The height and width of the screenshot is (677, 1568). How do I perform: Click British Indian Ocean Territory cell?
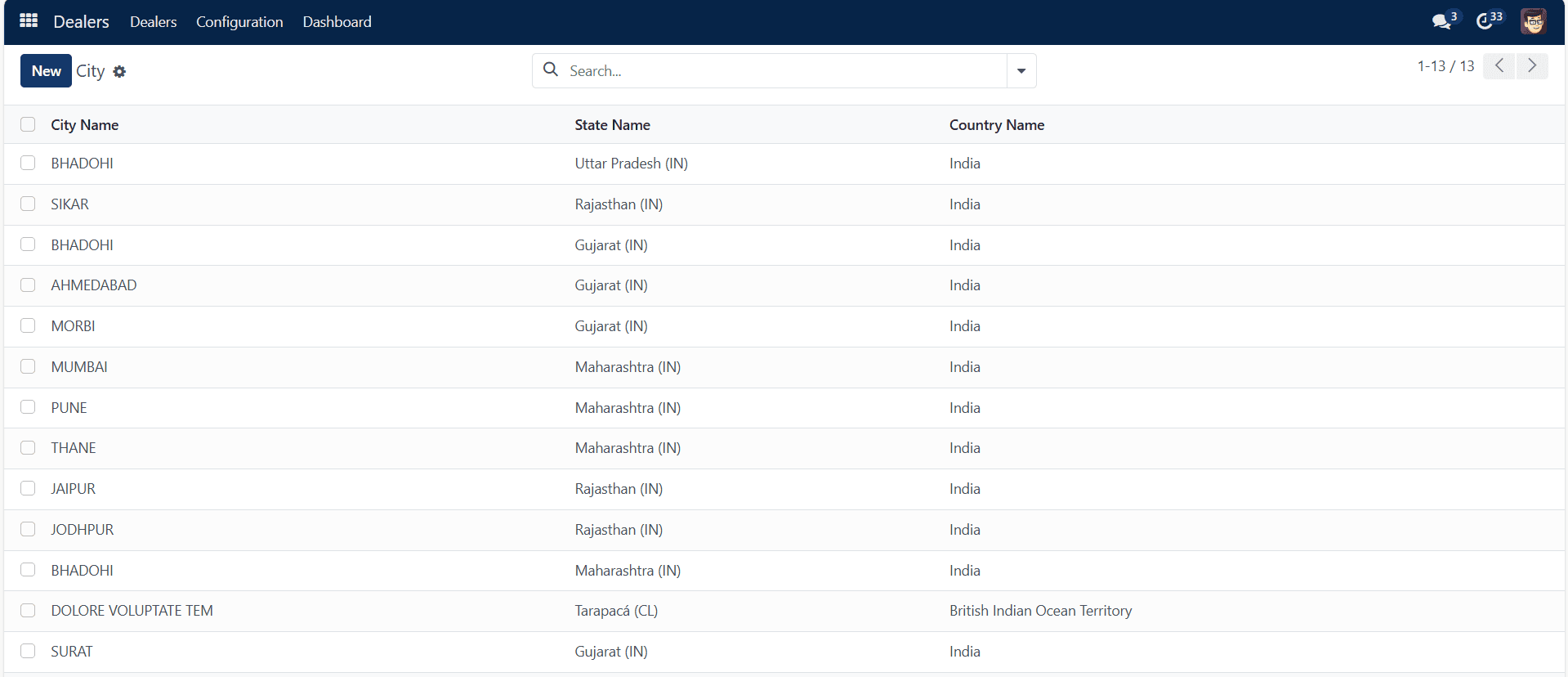pos(1040,611)
